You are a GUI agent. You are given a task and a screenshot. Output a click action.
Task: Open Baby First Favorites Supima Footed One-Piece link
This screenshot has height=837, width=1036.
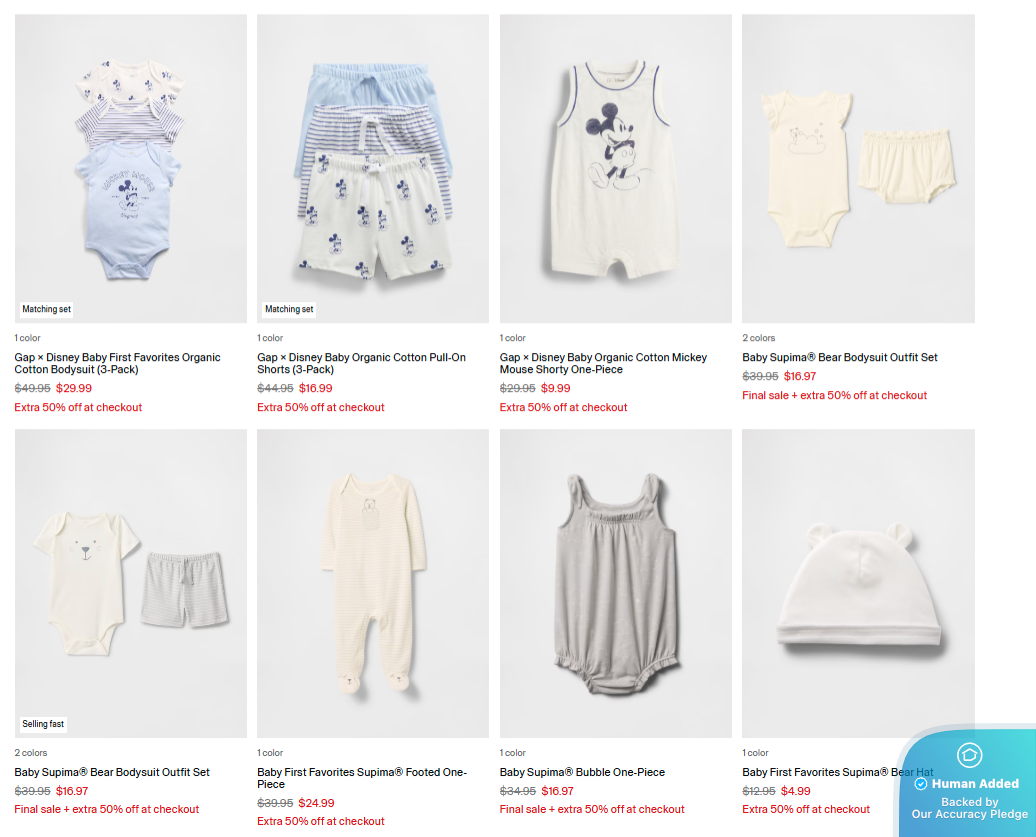click(362, 778)
